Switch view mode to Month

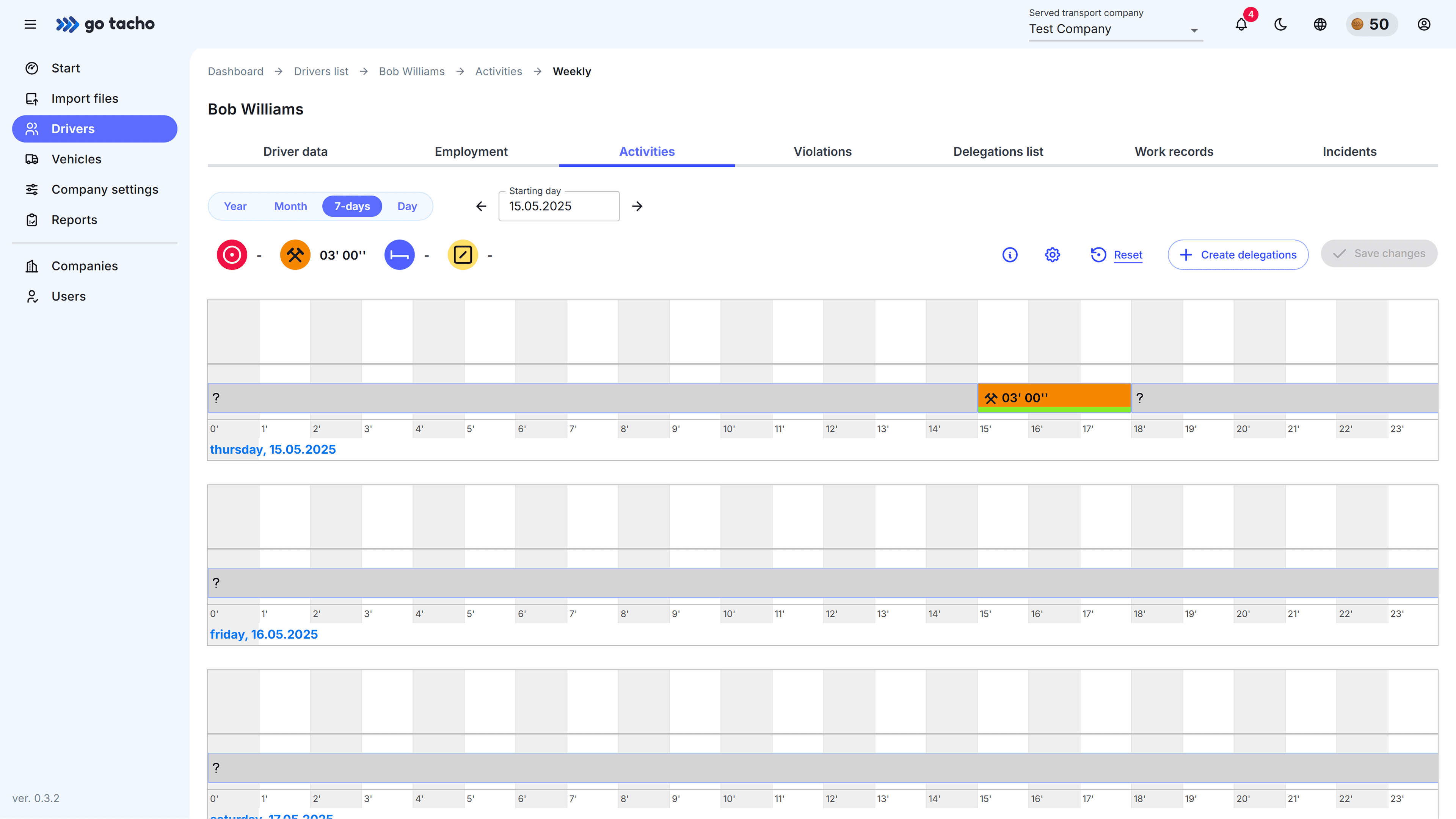pos(290,205)
